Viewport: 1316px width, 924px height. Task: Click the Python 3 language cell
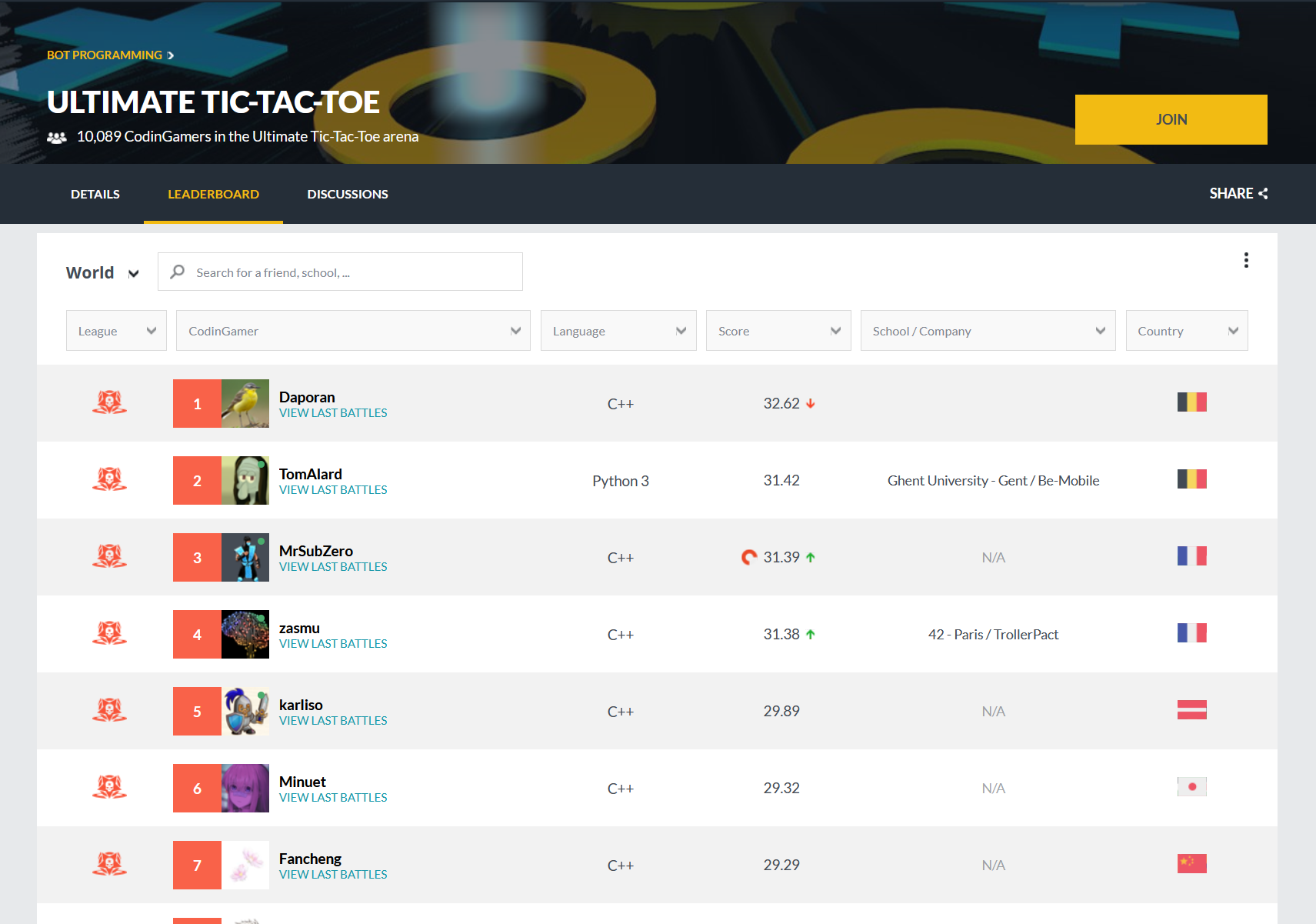(x=621, y=481)
